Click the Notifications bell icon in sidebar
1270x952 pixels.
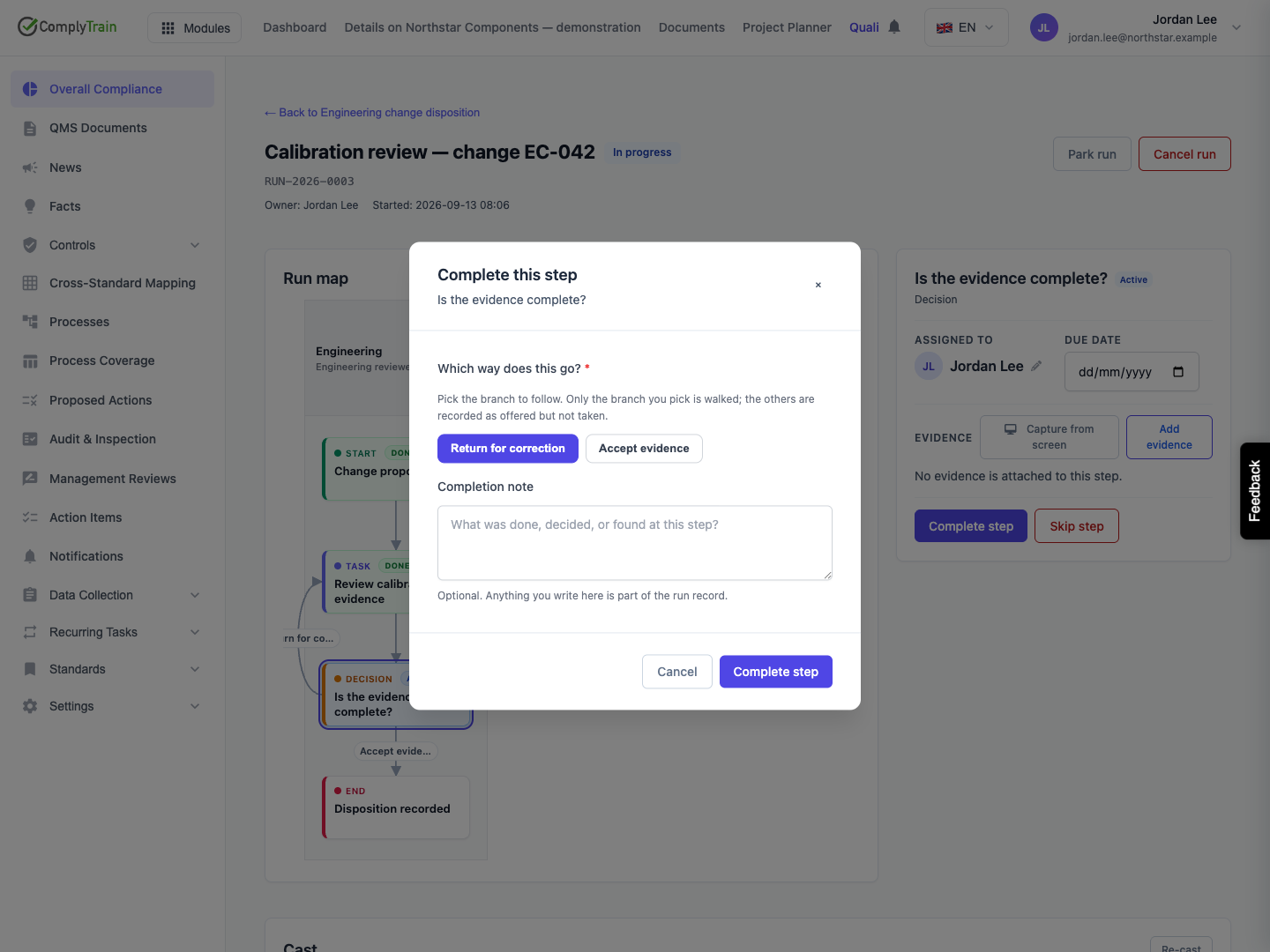tap(30, 556)
